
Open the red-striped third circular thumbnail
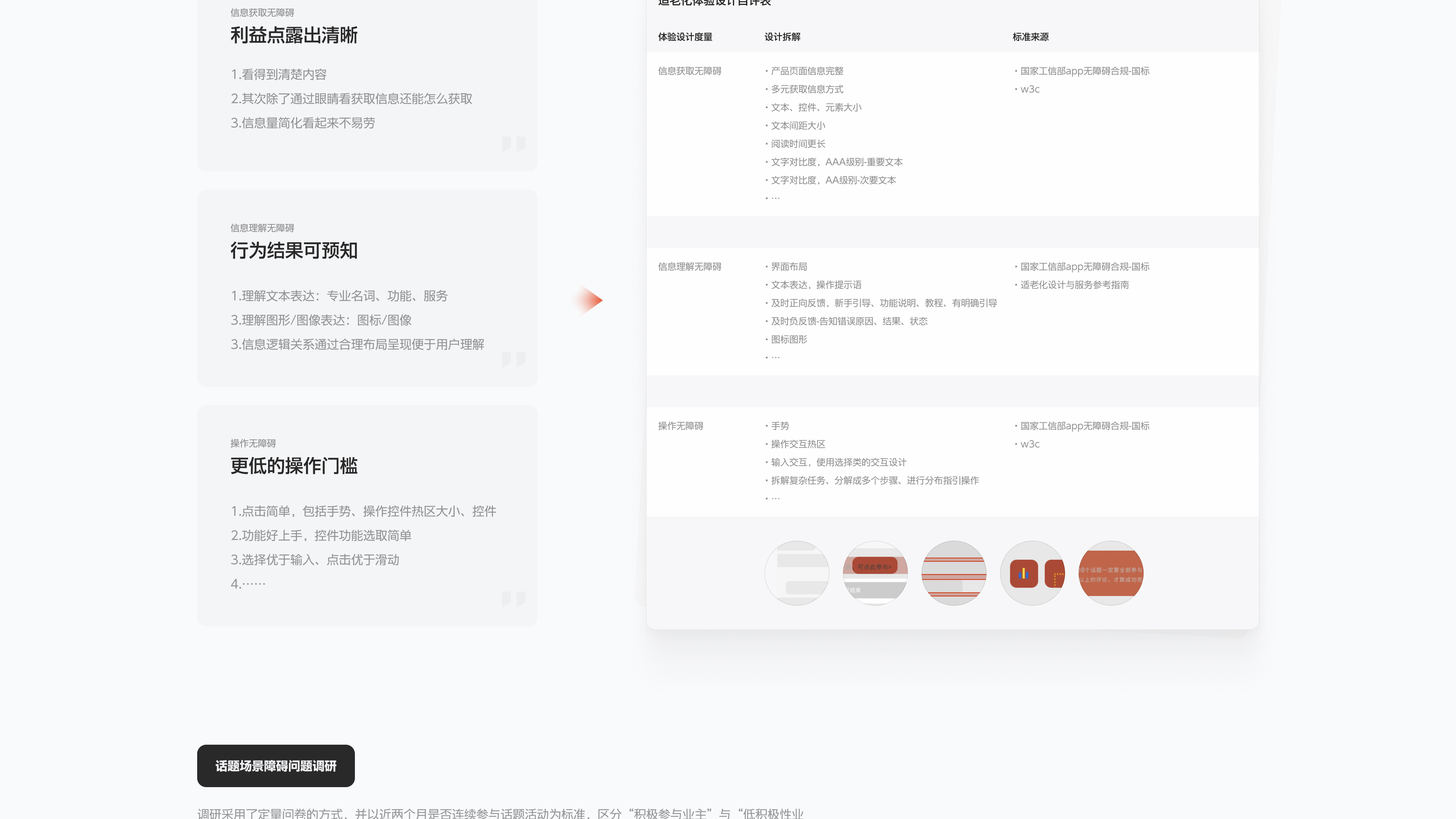pyautogui.click(x=954, y=573)
